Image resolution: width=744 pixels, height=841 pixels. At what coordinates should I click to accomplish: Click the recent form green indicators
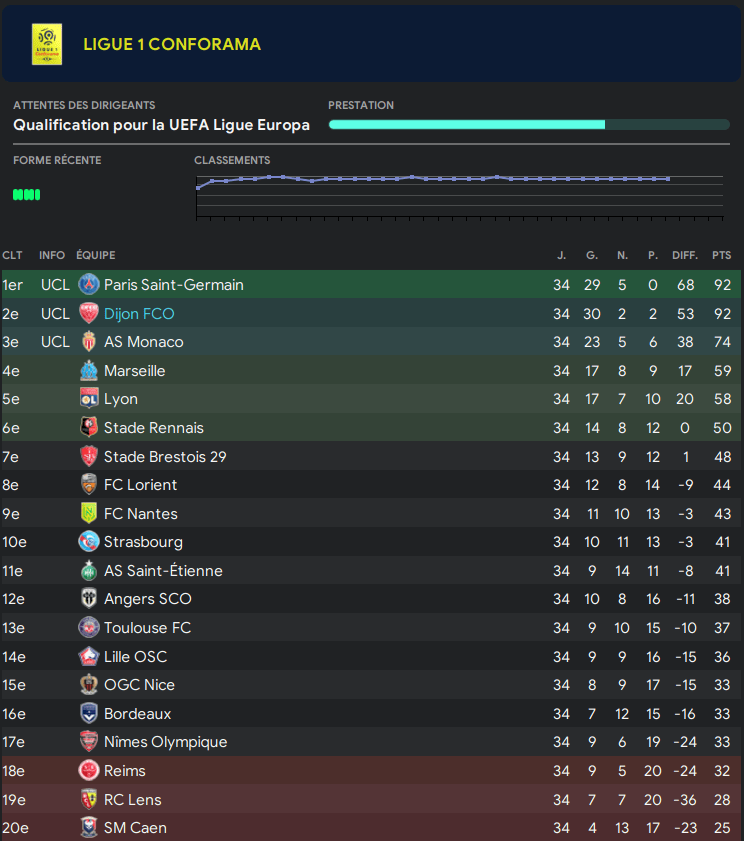point(26,195)
